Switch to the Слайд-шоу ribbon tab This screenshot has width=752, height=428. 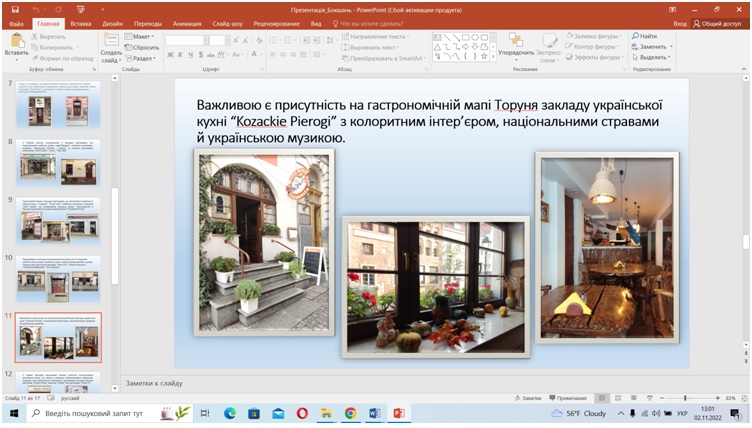point(227,24)
